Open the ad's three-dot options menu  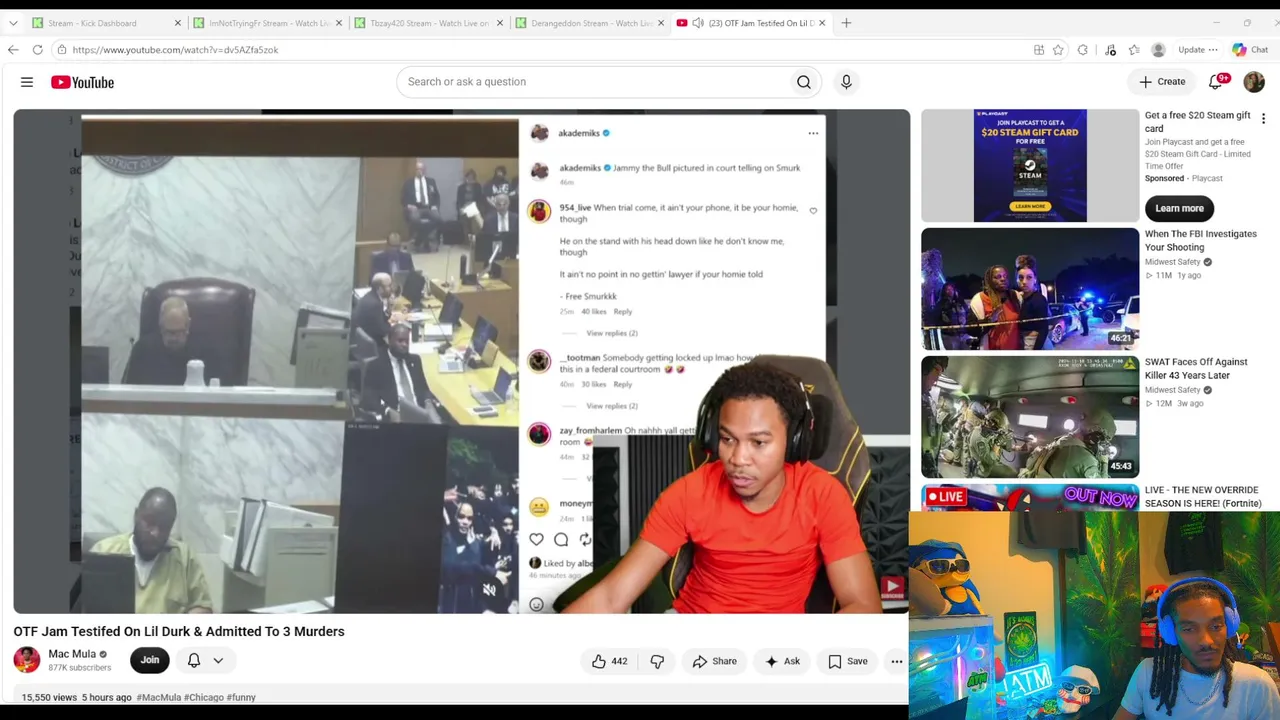pyautogui.click(x=1263, y=119)
